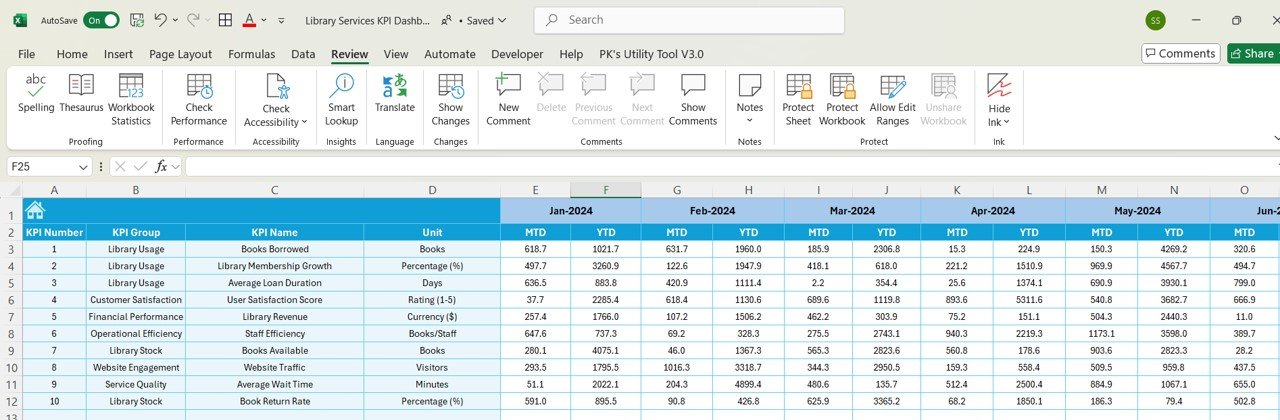Click the Comments button at top right
Screen dimensions: 1280x420
1180,54
